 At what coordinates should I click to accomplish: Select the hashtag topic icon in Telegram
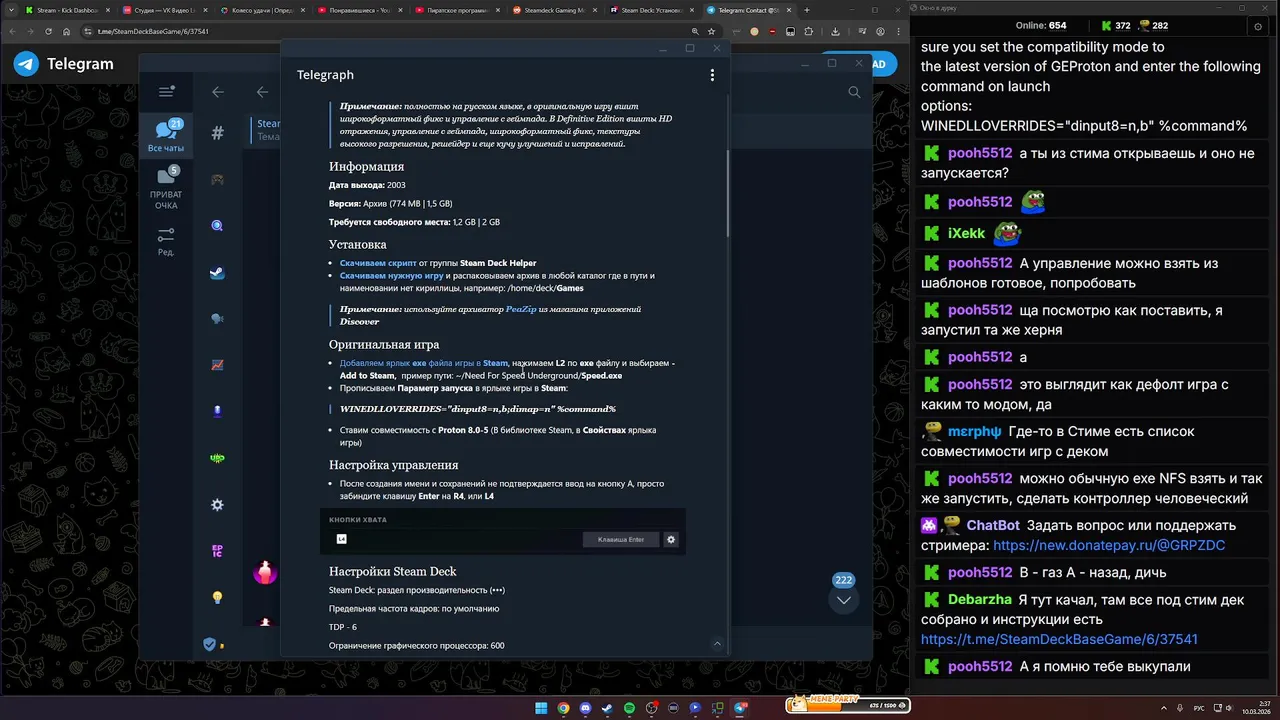(217, 133)
